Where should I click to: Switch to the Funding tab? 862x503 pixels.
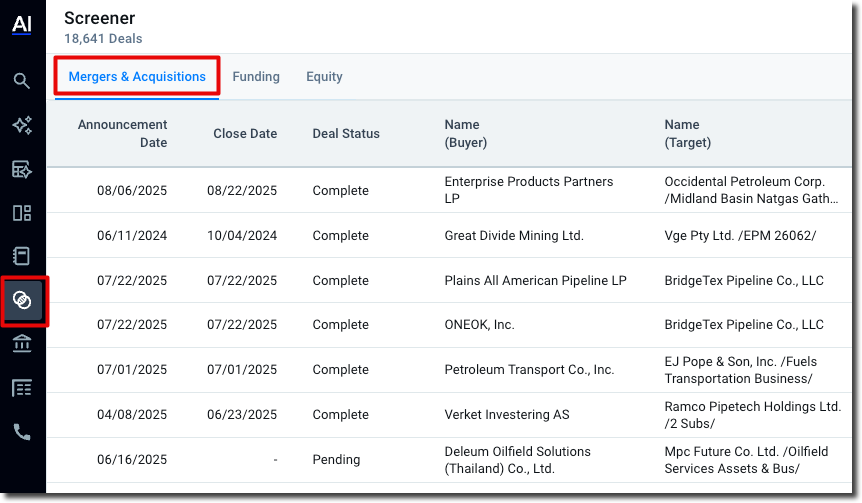click(x=256, y=77)
